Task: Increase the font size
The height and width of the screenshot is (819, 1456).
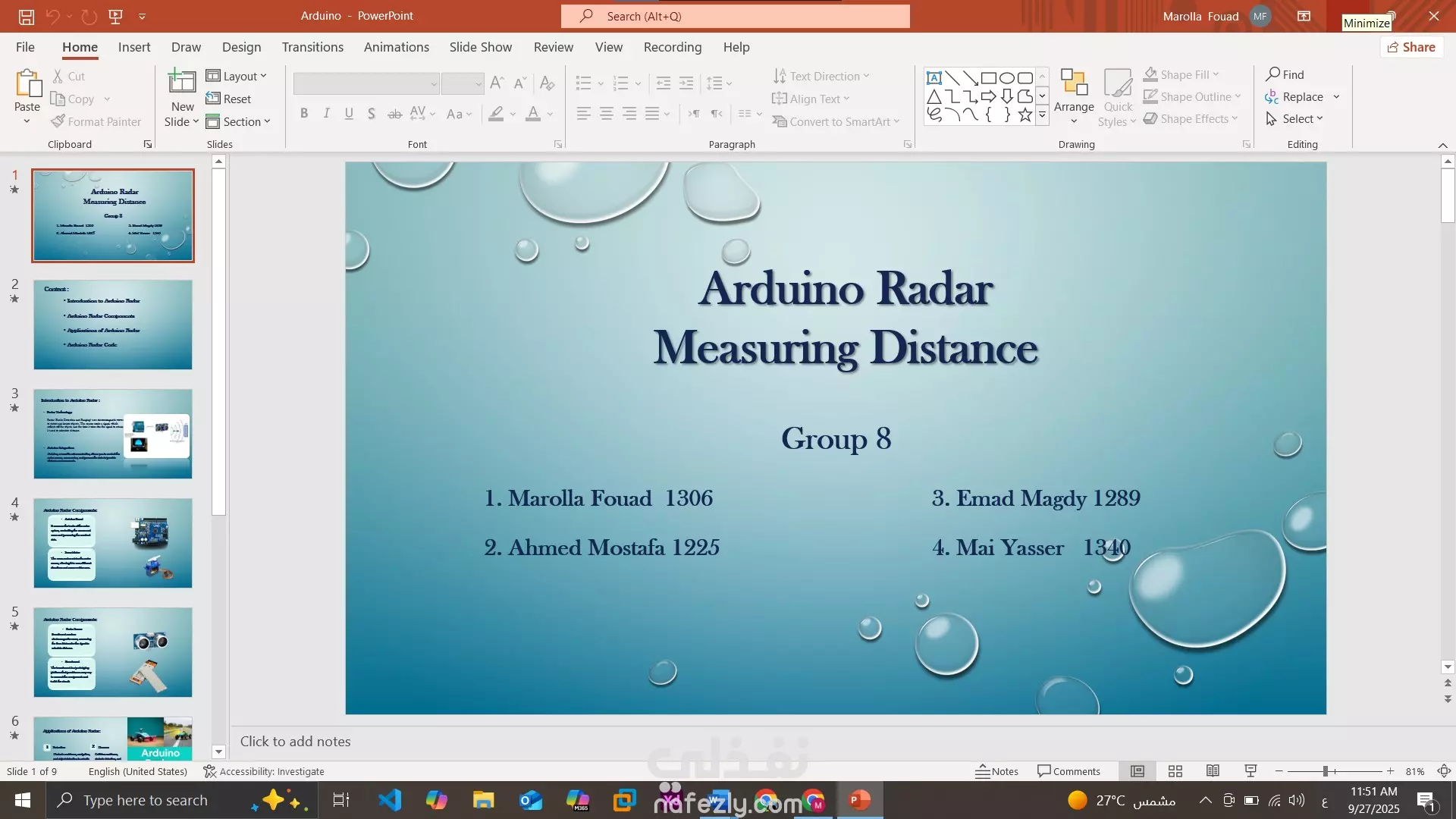Action: 497,83
